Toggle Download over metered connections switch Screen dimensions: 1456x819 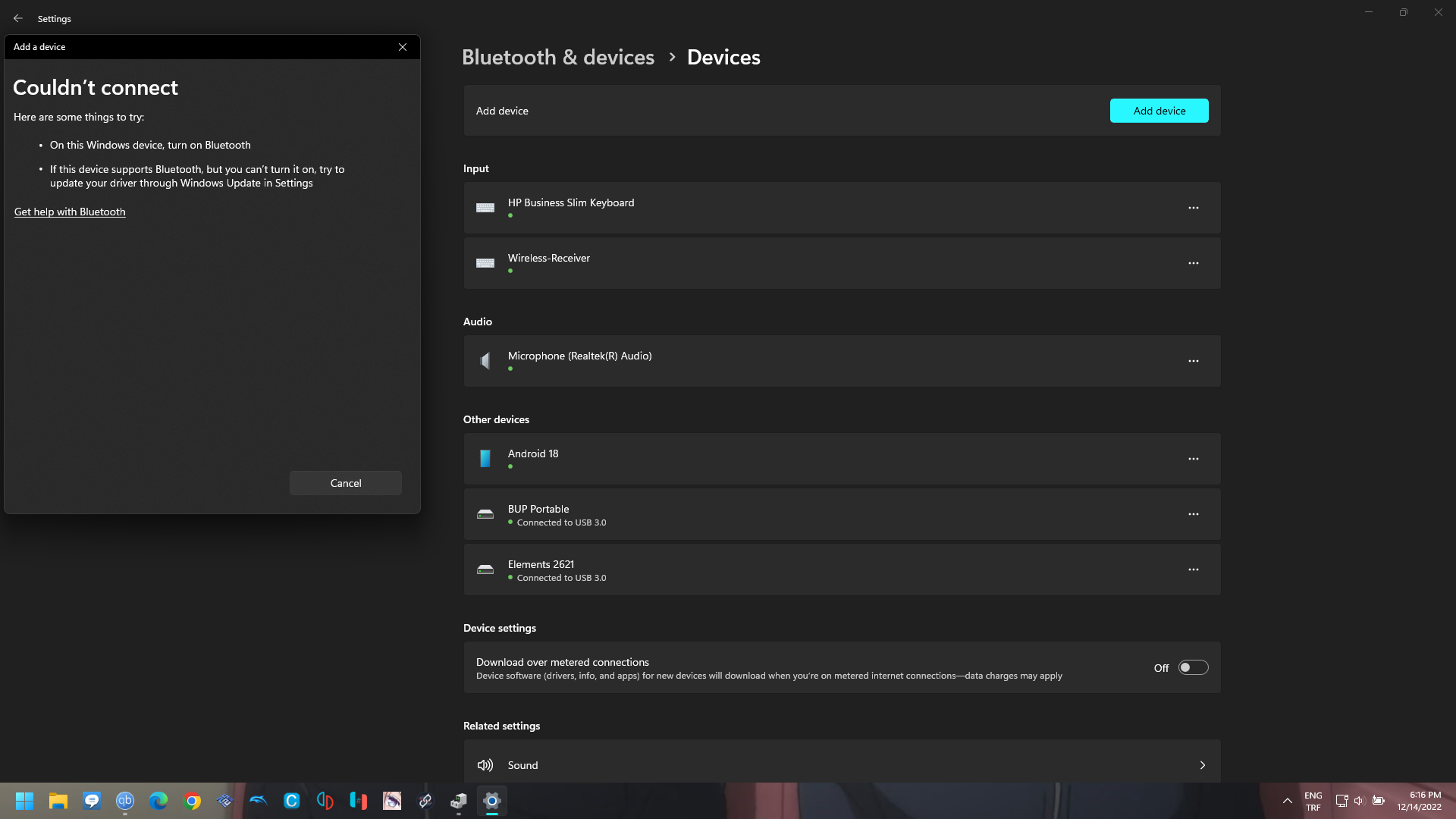tap(1192, 667)
